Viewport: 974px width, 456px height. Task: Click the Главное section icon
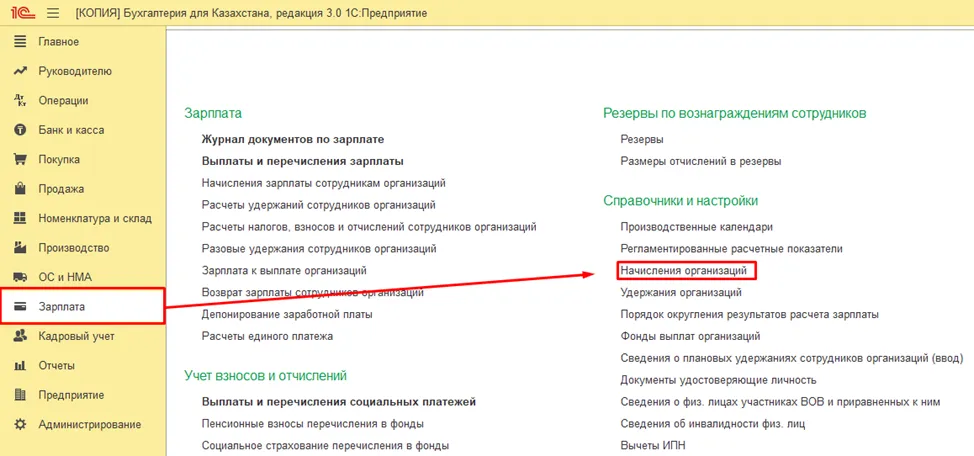click(20, 42)
